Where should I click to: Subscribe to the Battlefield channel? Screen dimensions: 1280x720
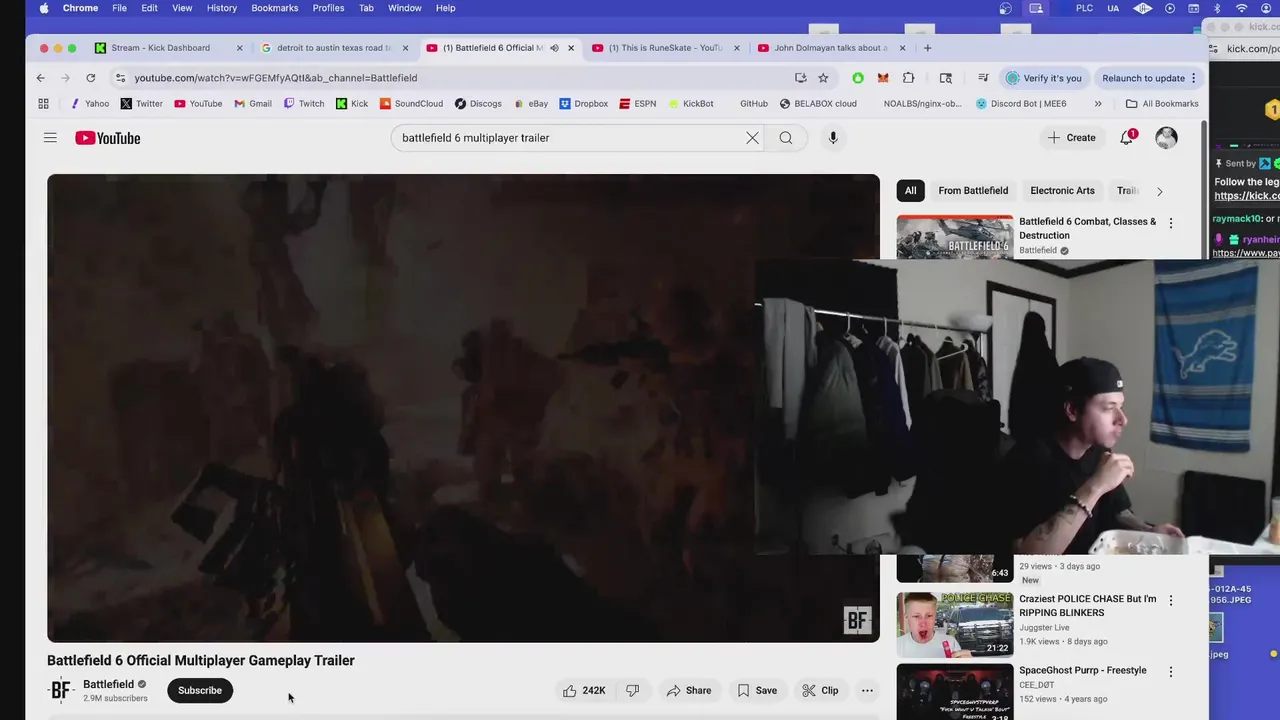[200, 690]
